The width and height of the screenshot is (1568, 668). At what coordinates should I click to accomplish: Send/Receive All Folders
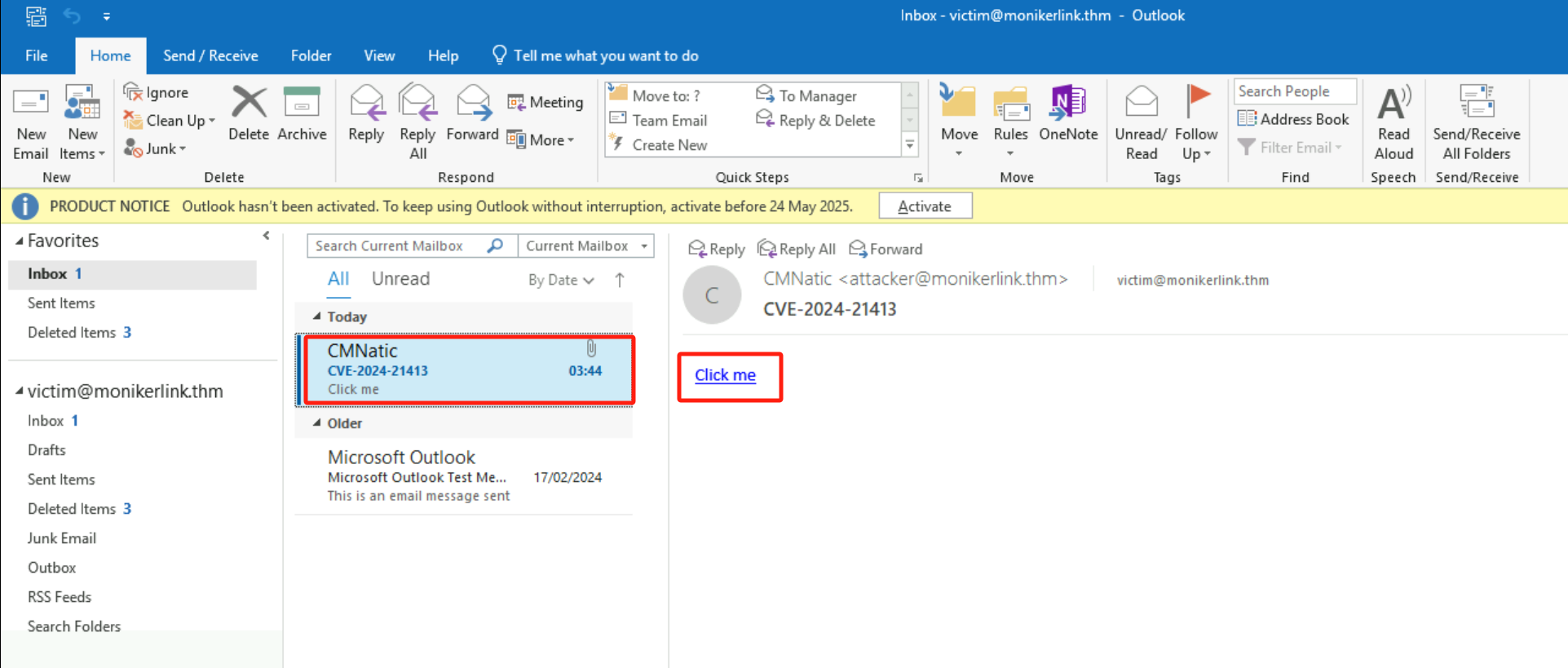(1477, 124)
